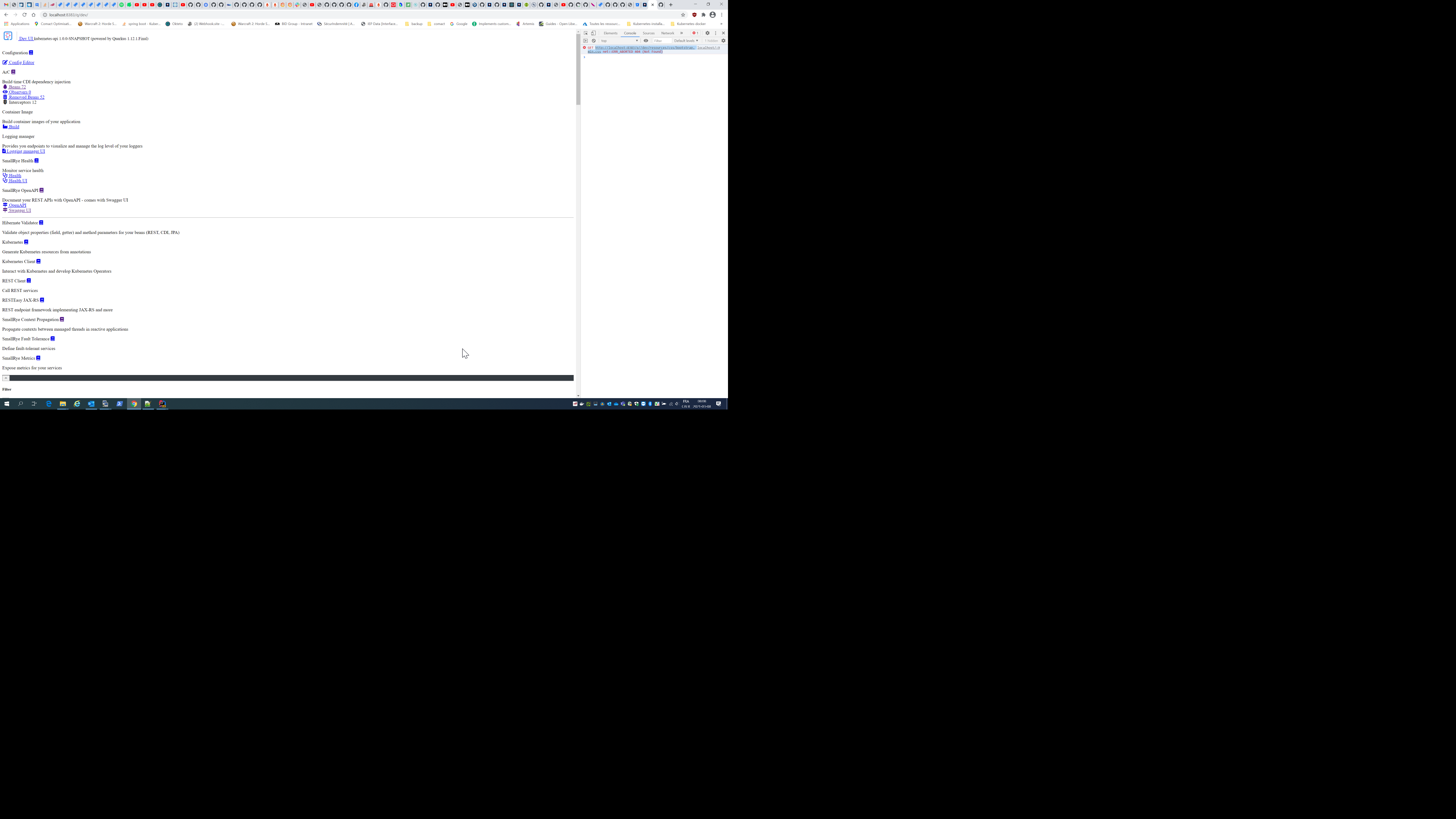This screenshot has height=819, width=1456.
Task: Open the Swagger UI link
Action: click(20, 210)
